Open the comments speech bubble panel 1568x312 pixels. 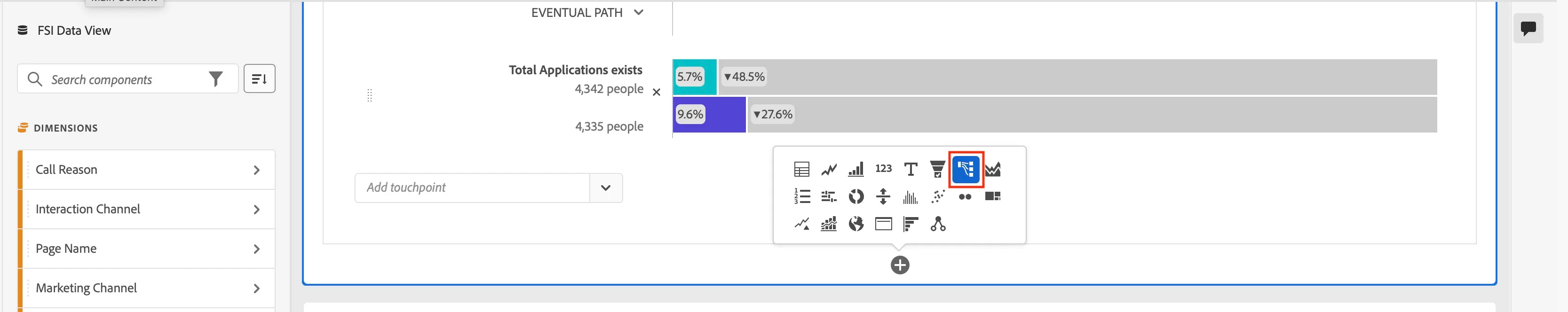click(1528, 29)
